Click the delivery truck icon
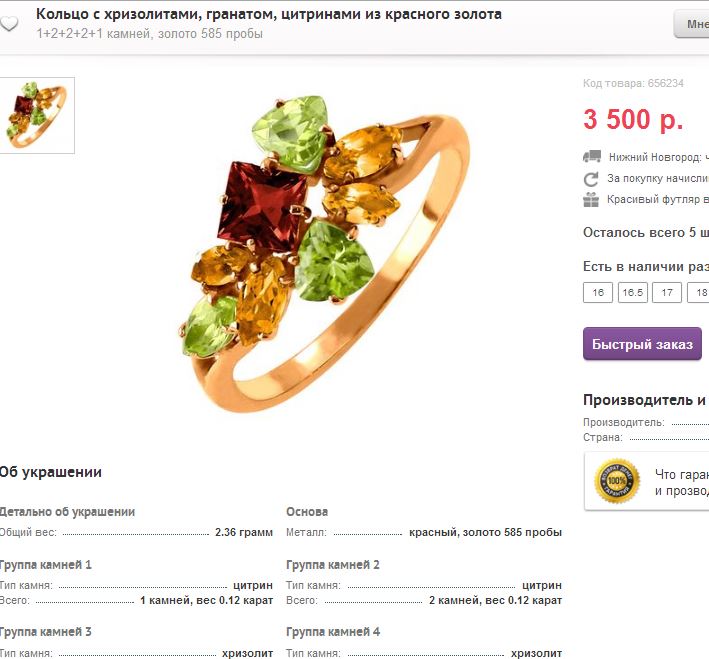 (592, 157)
